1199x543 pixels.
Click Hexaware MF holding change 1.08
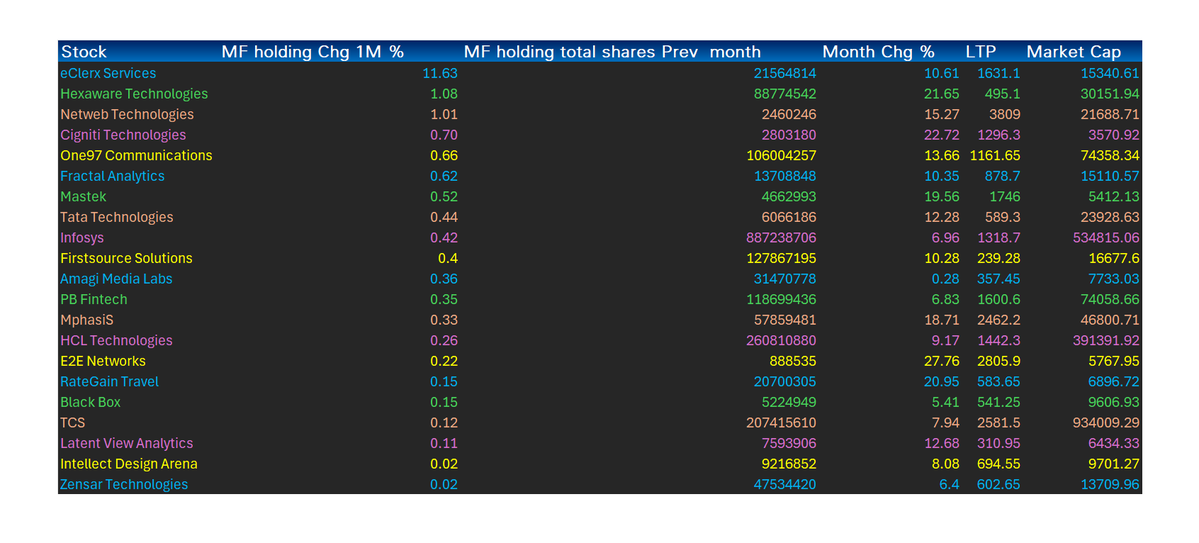point(443,94)
